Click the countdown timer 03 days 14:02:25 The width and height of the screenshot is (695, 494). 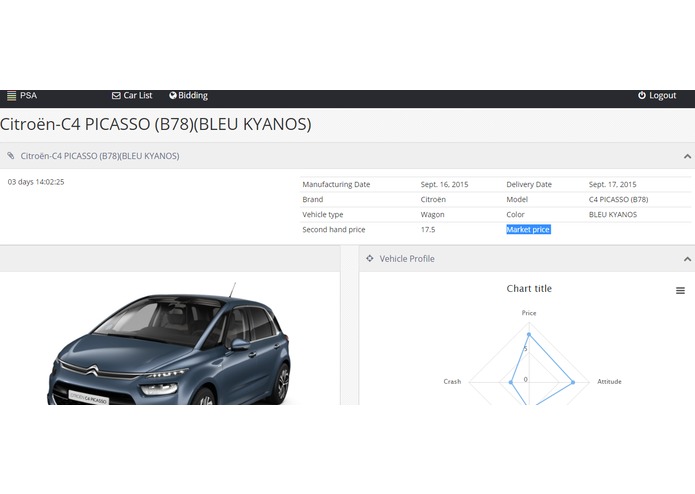(36, 182)
